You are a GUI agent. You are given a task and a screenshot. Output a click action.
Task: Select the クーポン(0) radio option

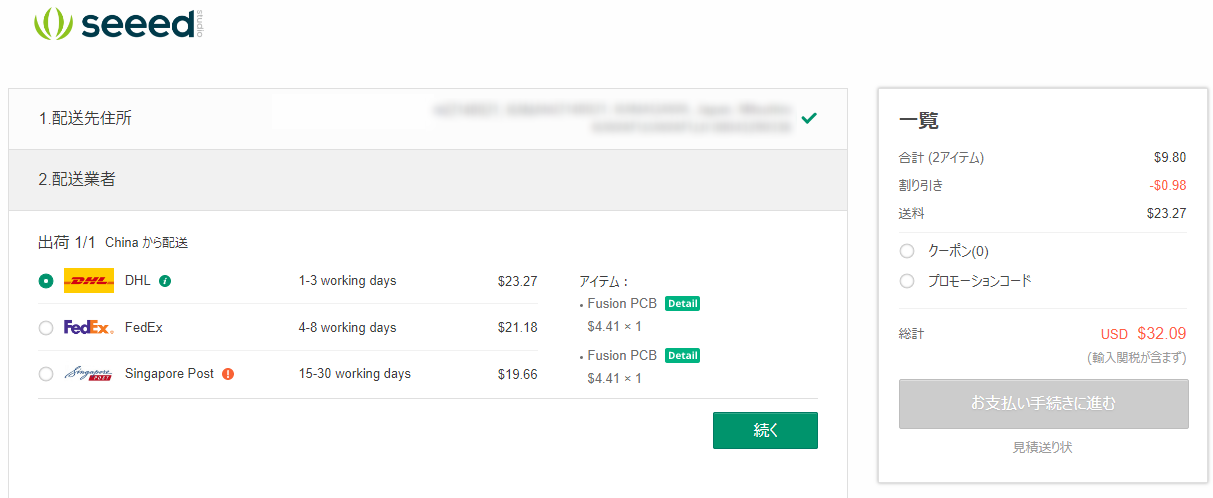click(907, 251)
